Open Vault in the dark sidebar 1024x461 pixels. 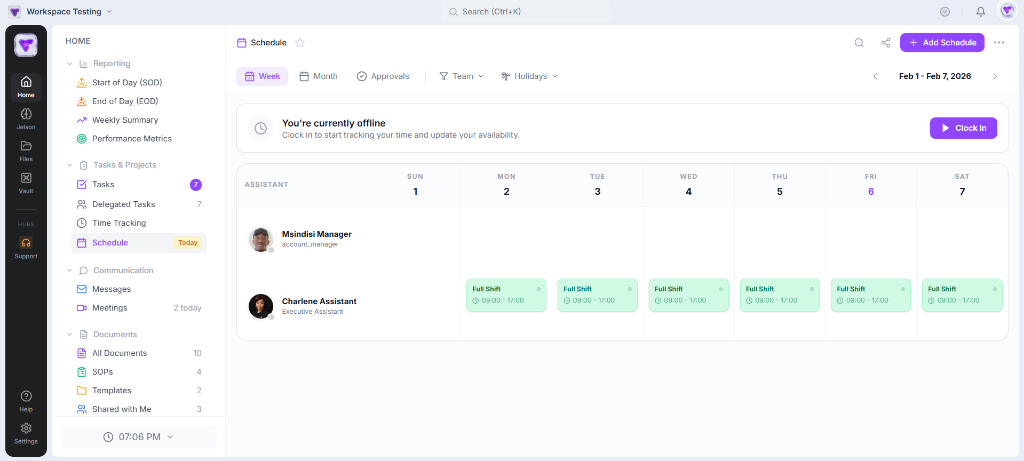26,183
